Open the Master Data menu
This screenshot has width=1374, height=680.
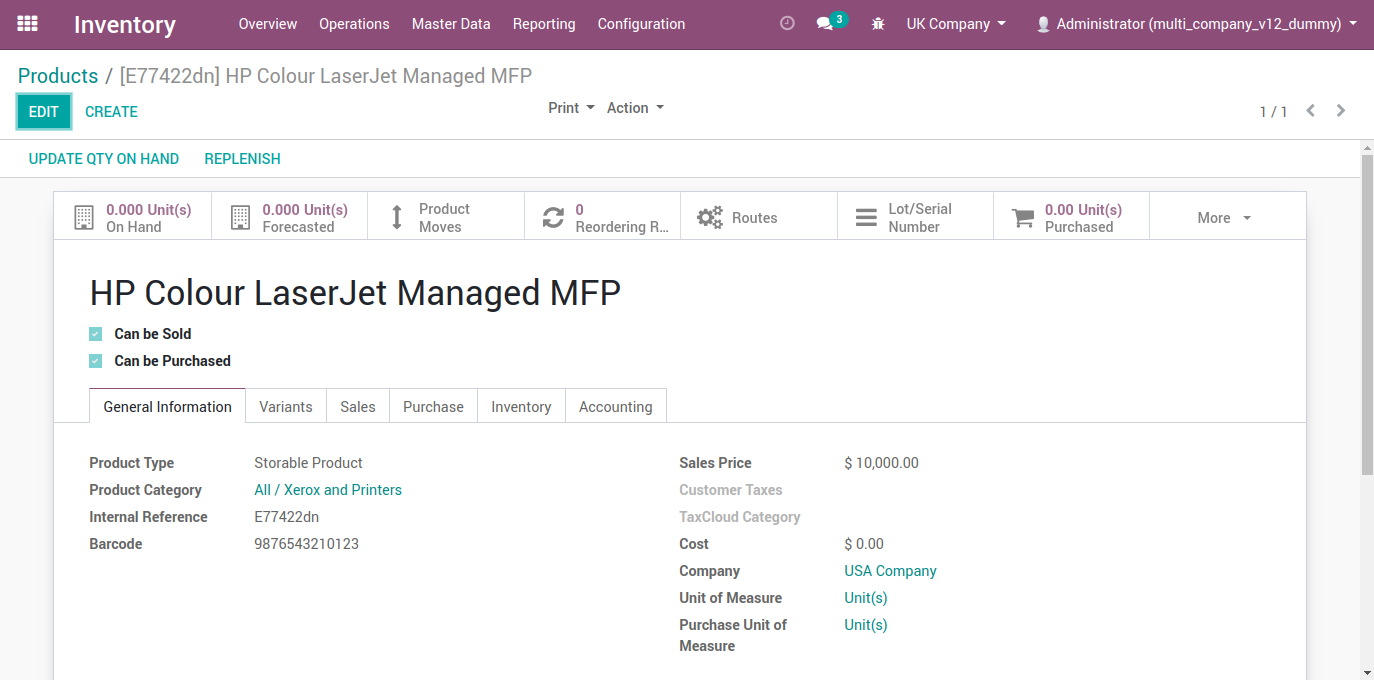coord(451,24)
